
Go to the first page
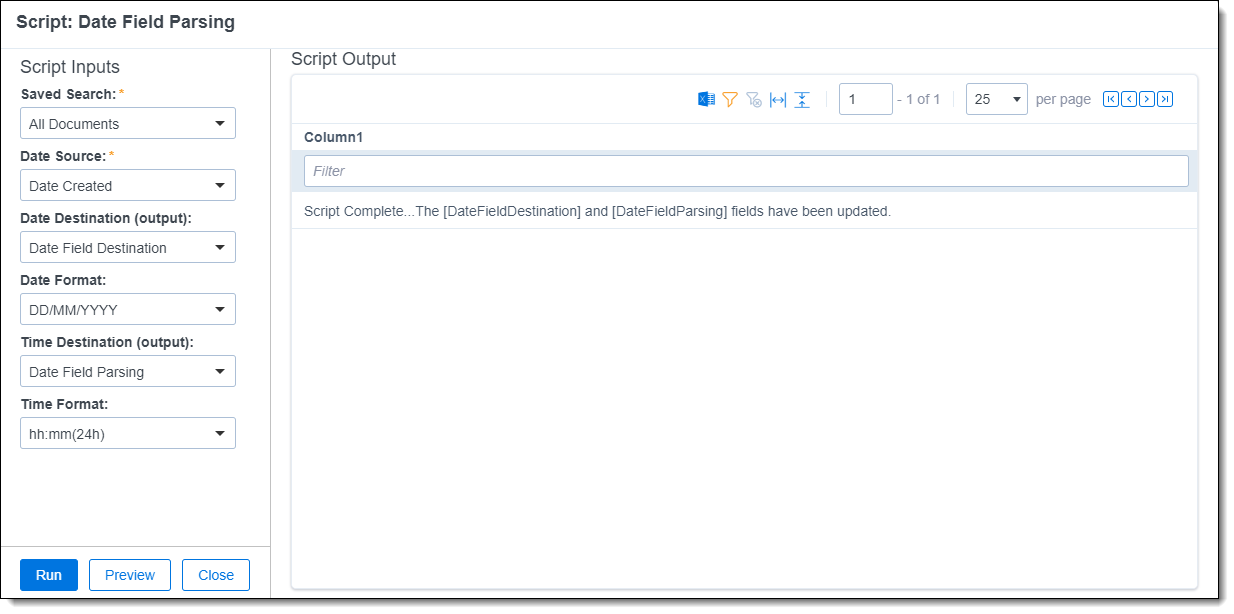click(1111, 99)
